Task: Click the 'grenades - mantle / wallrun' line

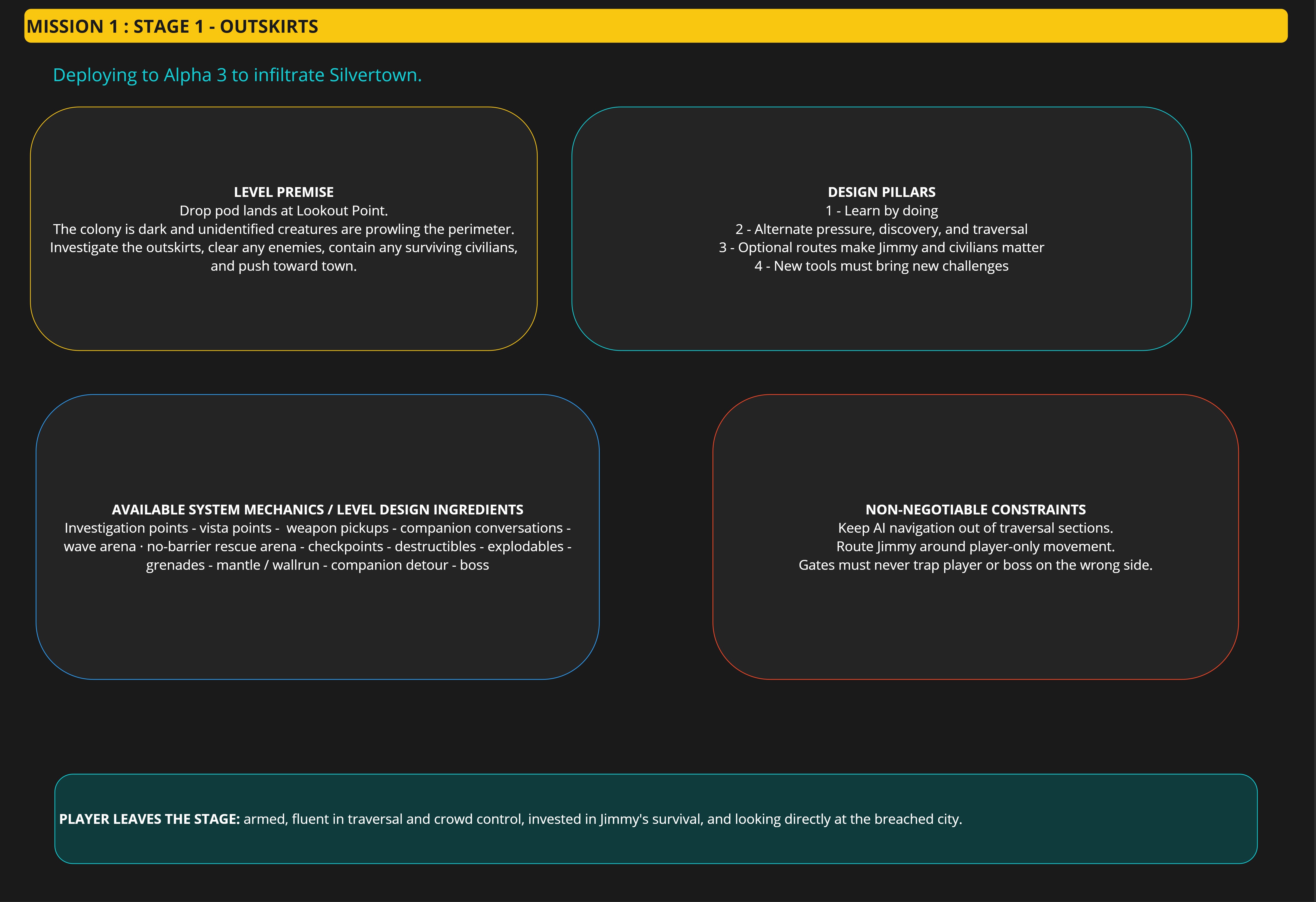Action: pos(318,565)
